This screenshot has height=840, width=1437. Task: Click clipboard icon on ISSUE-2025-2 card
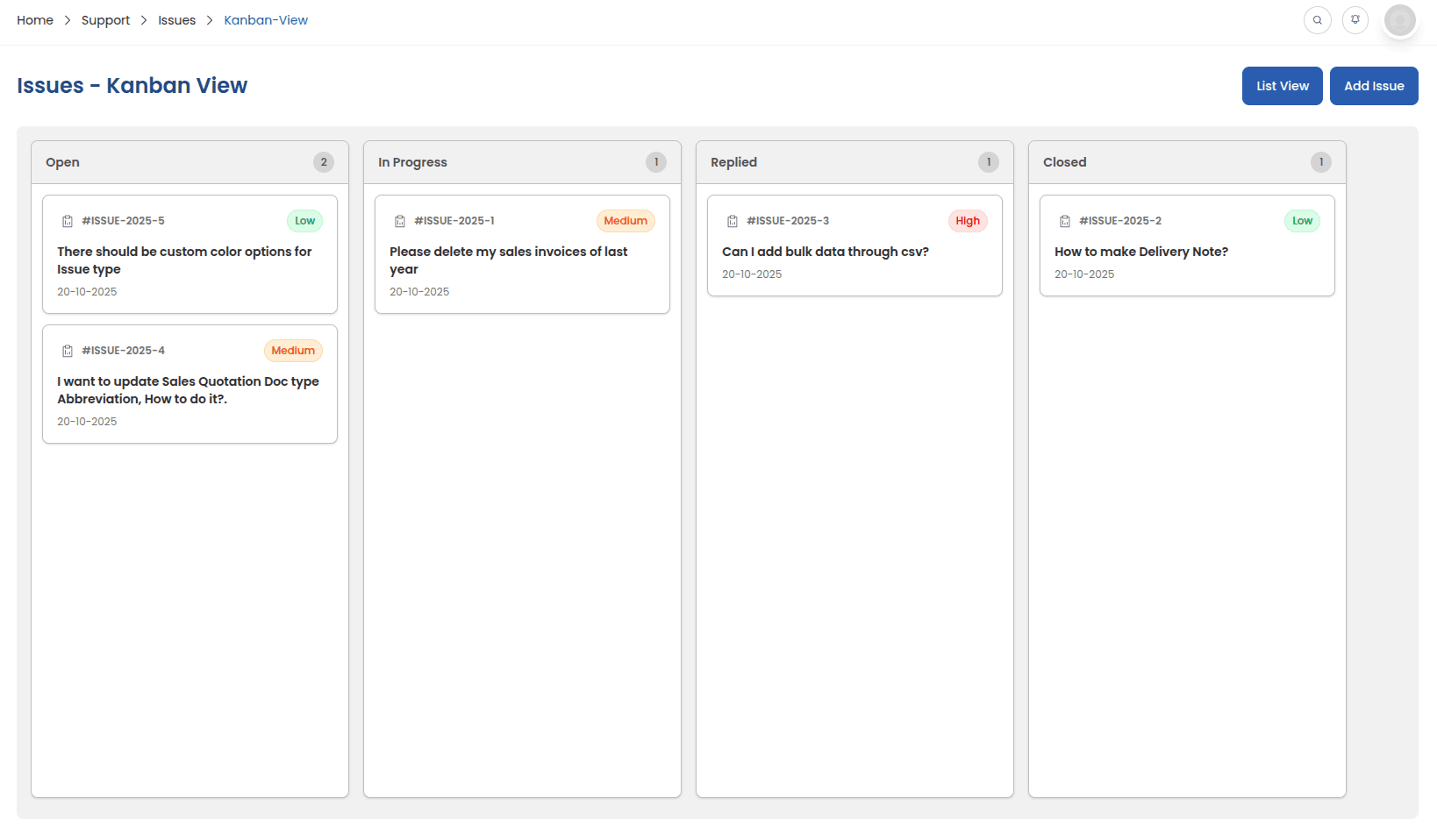(x=1065, y=221)
